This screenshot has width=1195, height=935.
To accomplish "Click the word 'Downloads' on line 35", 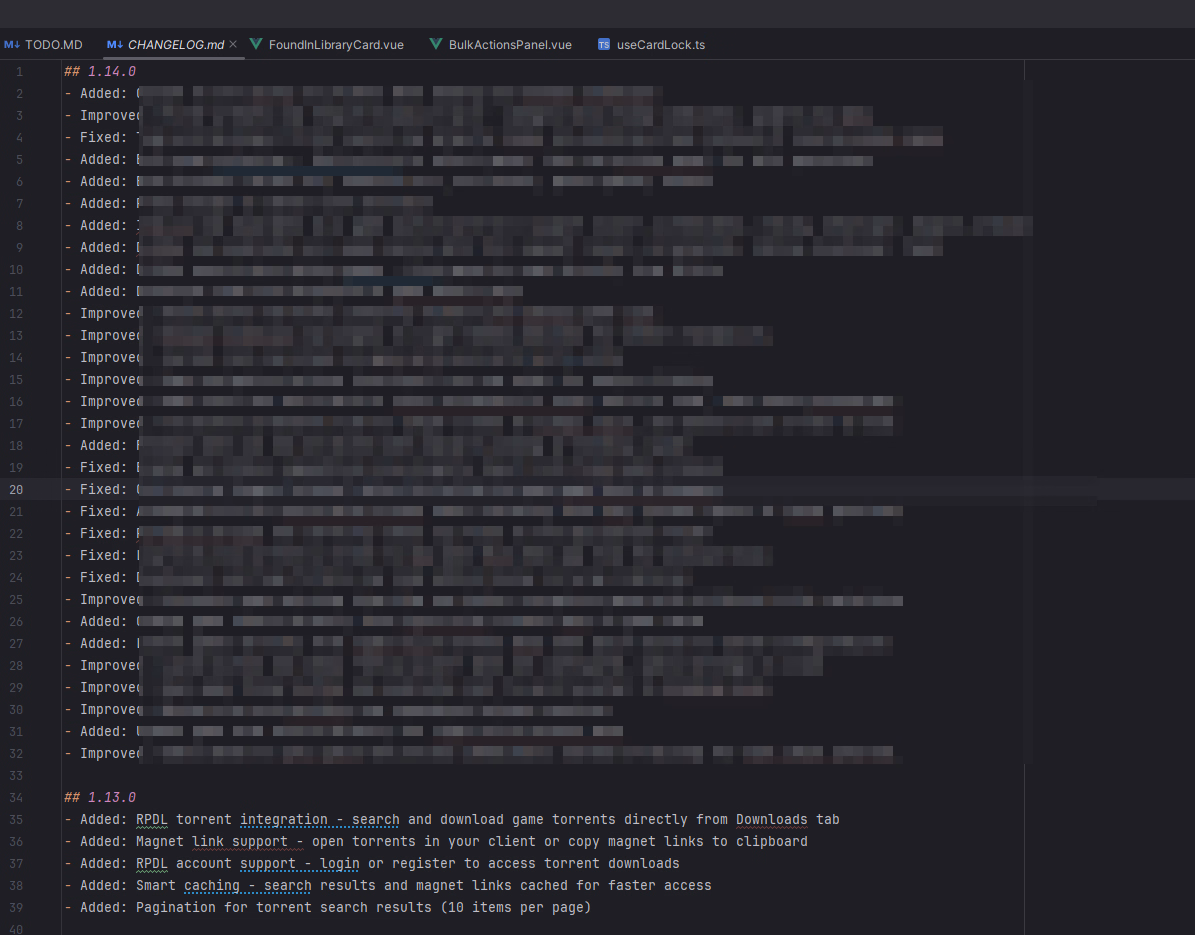I will pos(771,820).
